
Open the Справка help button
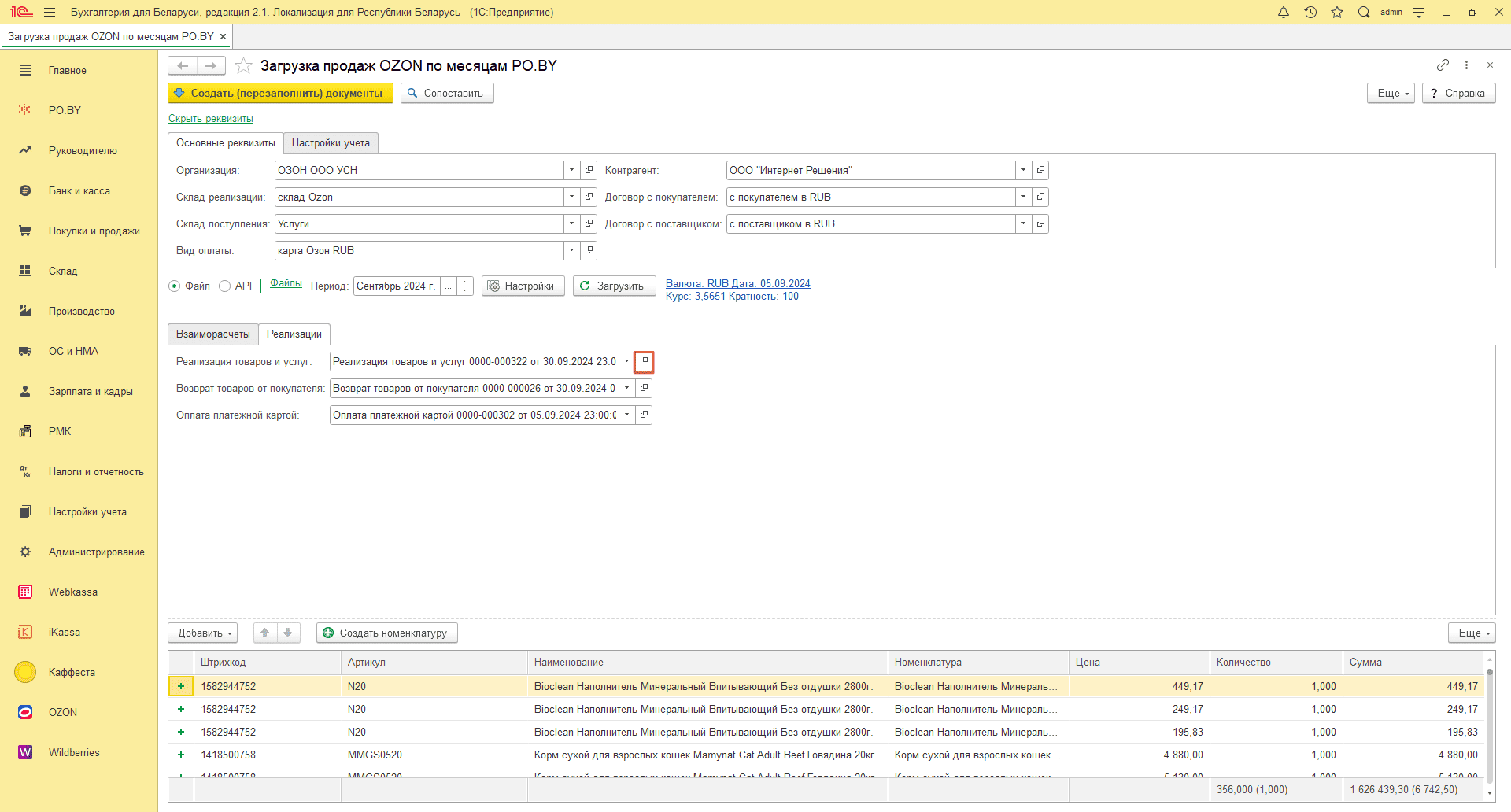tap(1458, 93)
